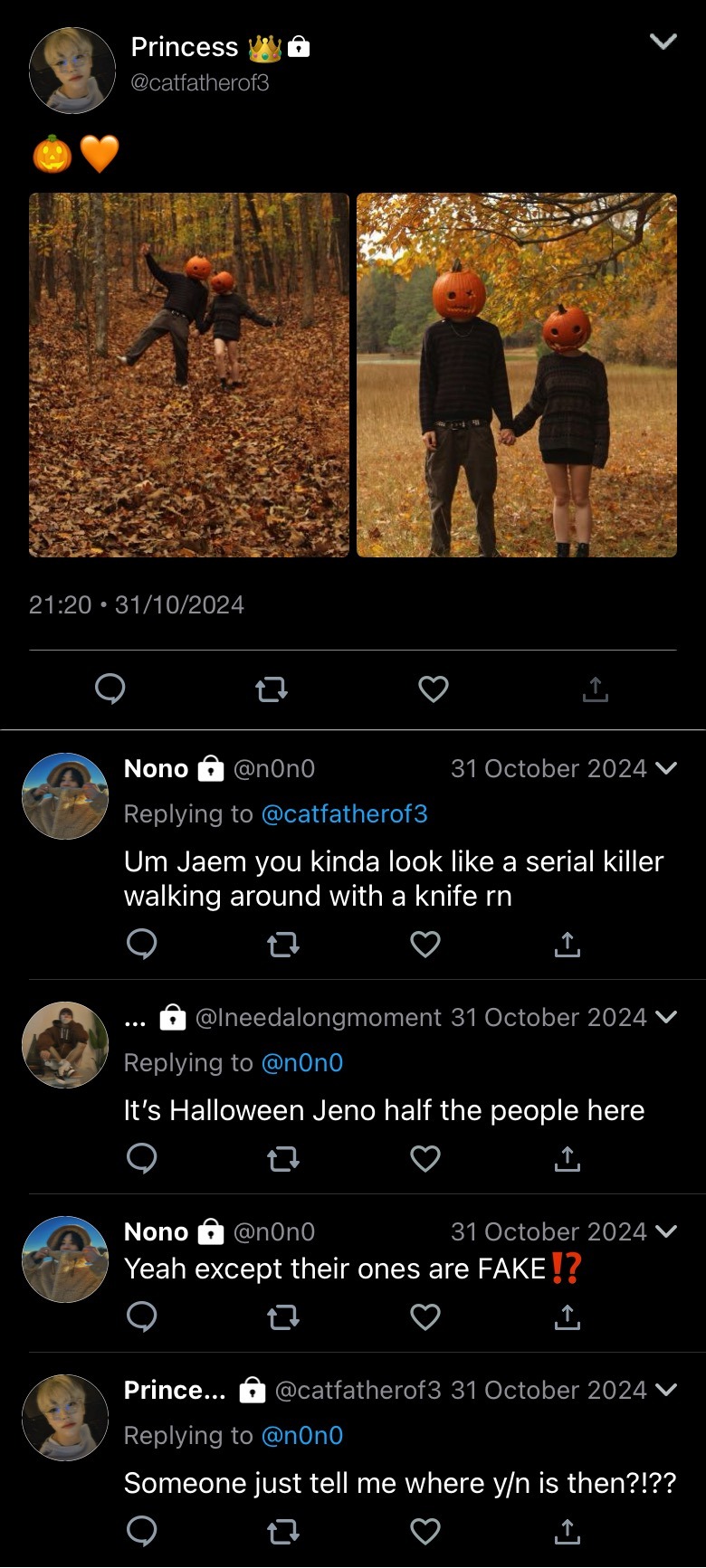
Task: Retweet the 'It's Halloween Jeno' reply
Action: pos(283,1159)
